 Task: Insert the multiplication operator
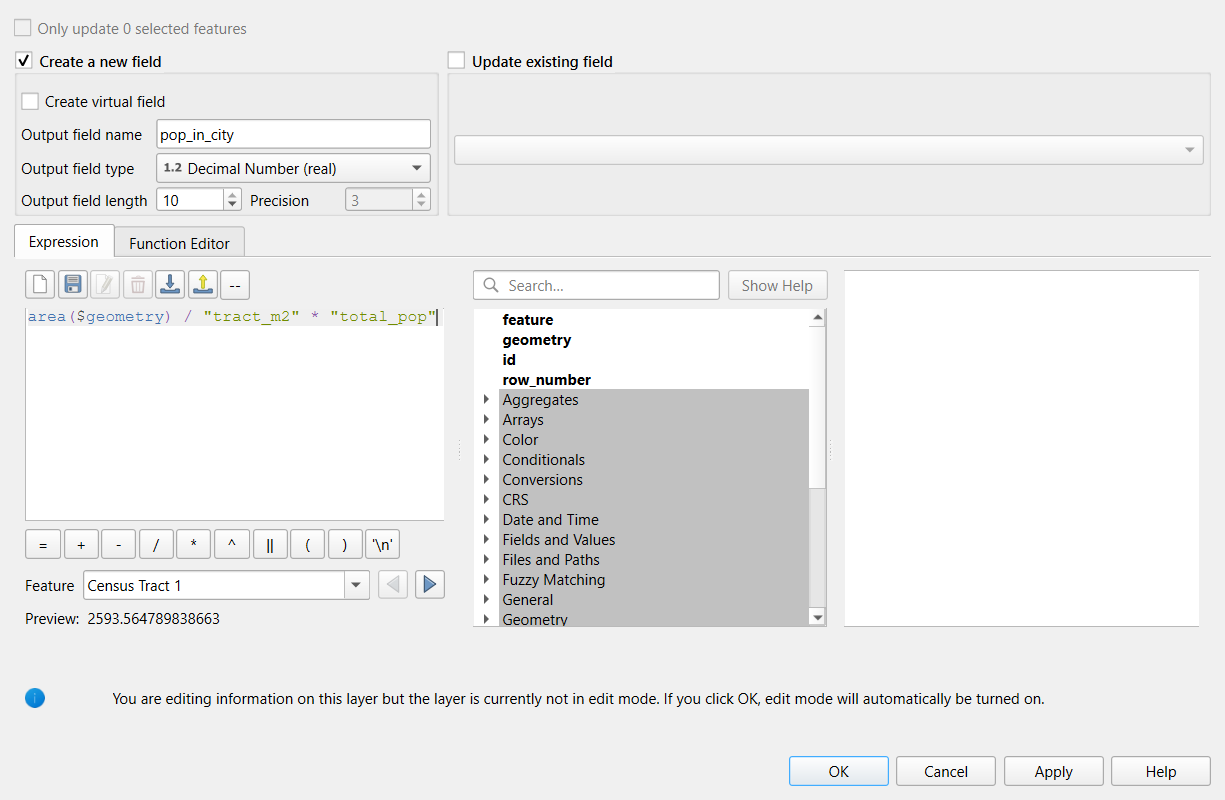[x=194, y=545]
